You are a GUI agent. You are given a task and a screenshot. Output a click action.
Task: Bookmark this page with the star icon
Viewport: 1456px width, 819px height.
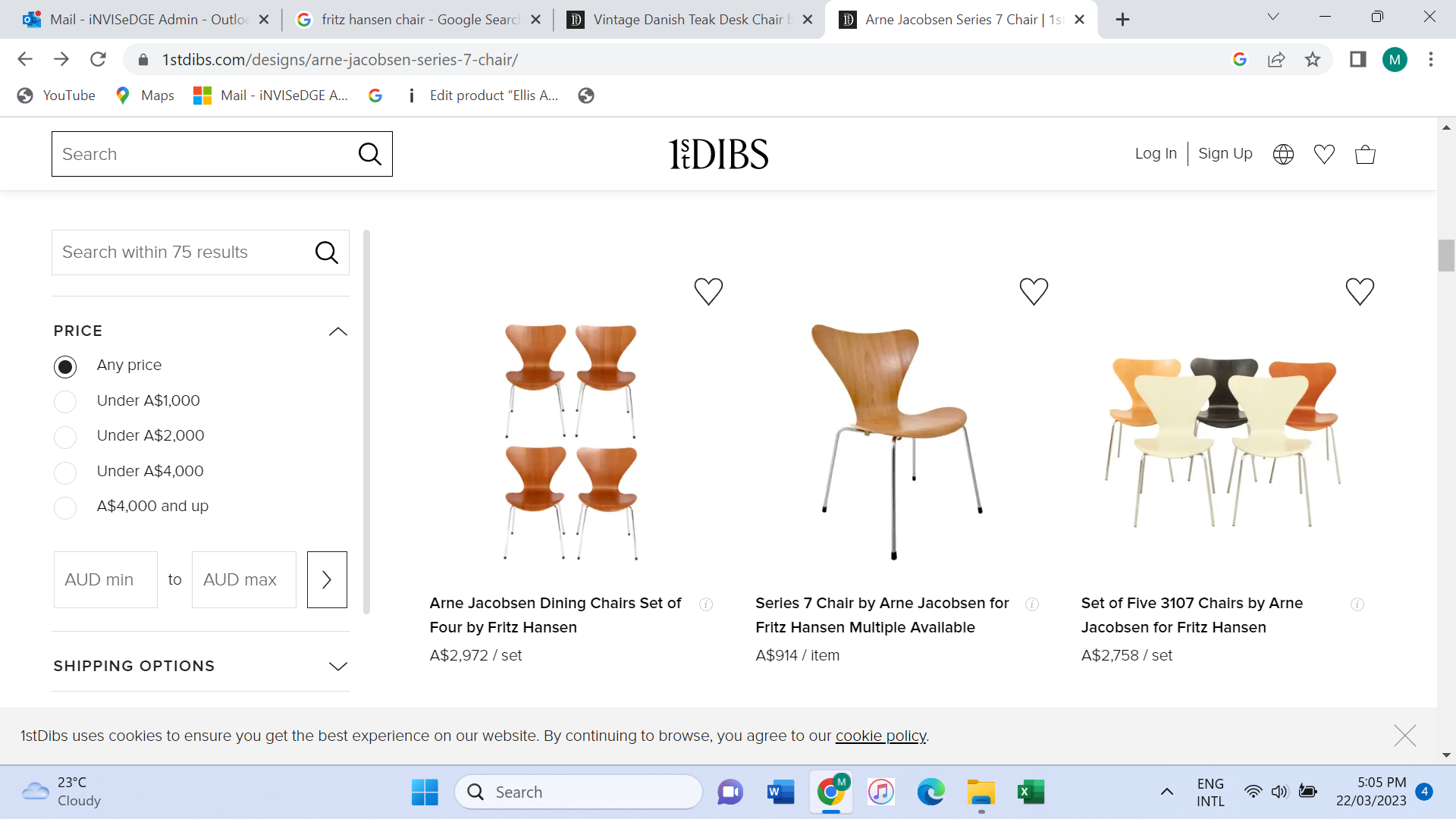tap(1313, 59)
